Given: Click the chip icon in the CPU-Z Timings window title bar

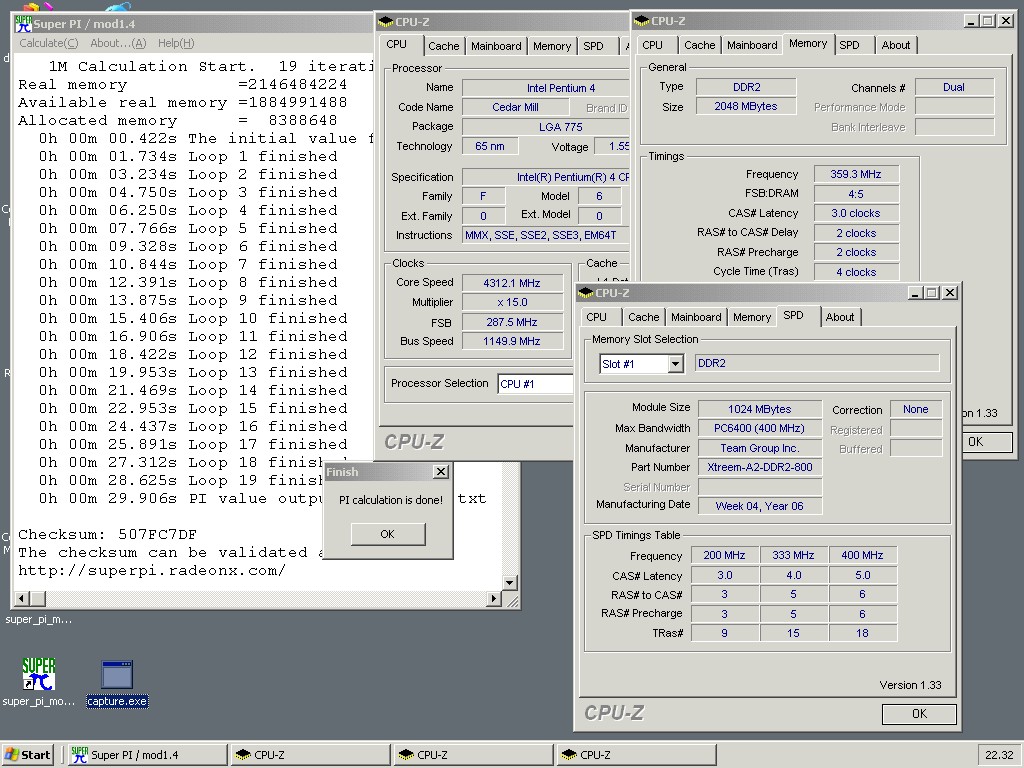Looking at the screenshot, I should click(x=642, y=22).
